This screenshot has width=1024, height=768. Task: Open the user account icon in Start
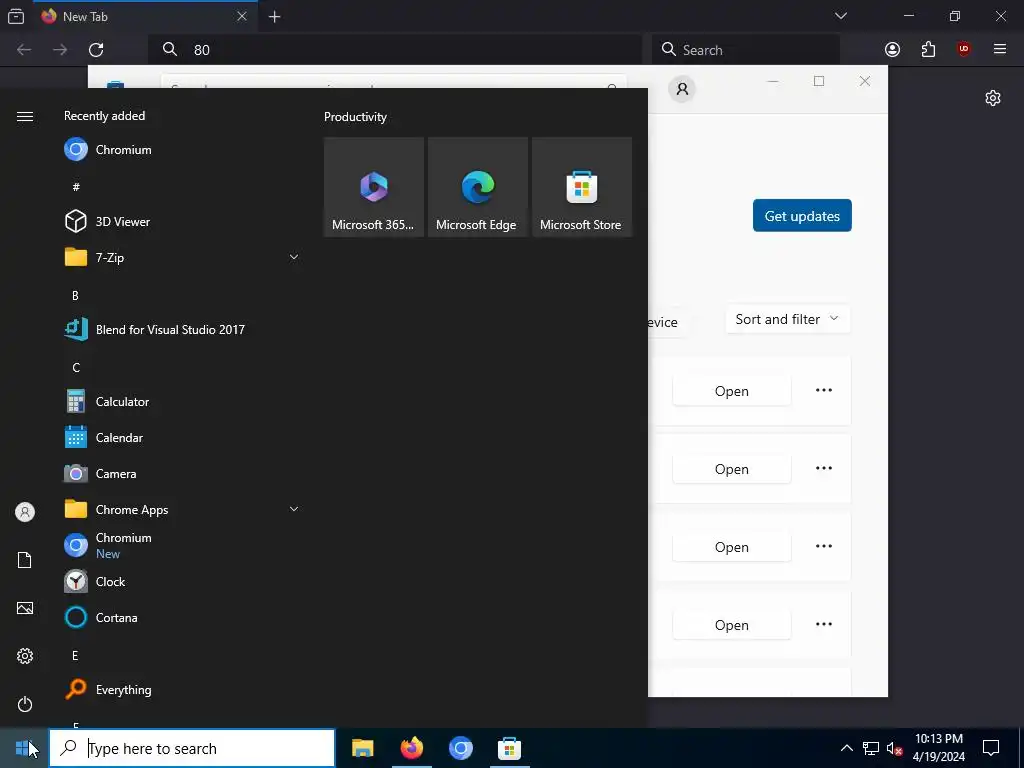coord(25,512)
